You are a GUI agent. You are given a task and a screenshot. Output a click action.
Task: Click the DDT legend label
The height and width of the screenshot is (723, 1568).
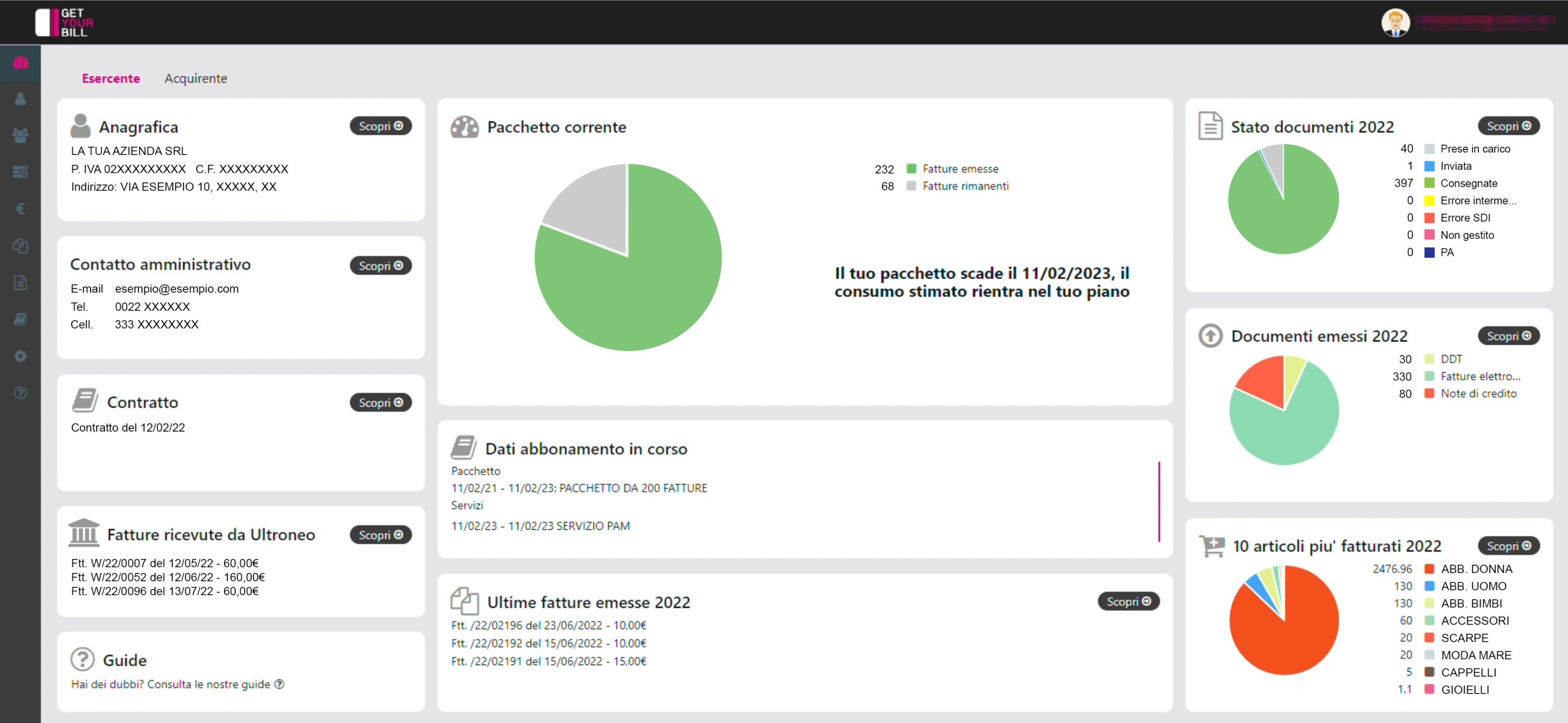(x=1451, y=359)
